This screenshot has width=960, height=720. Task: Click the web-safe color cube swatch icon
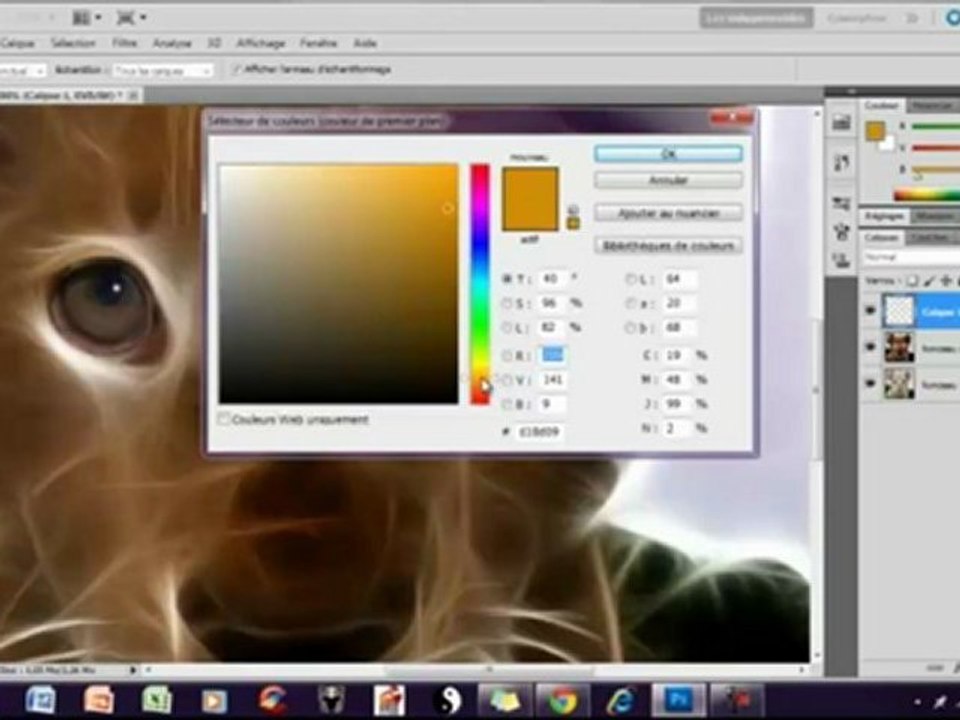click(x=573, y=223)
